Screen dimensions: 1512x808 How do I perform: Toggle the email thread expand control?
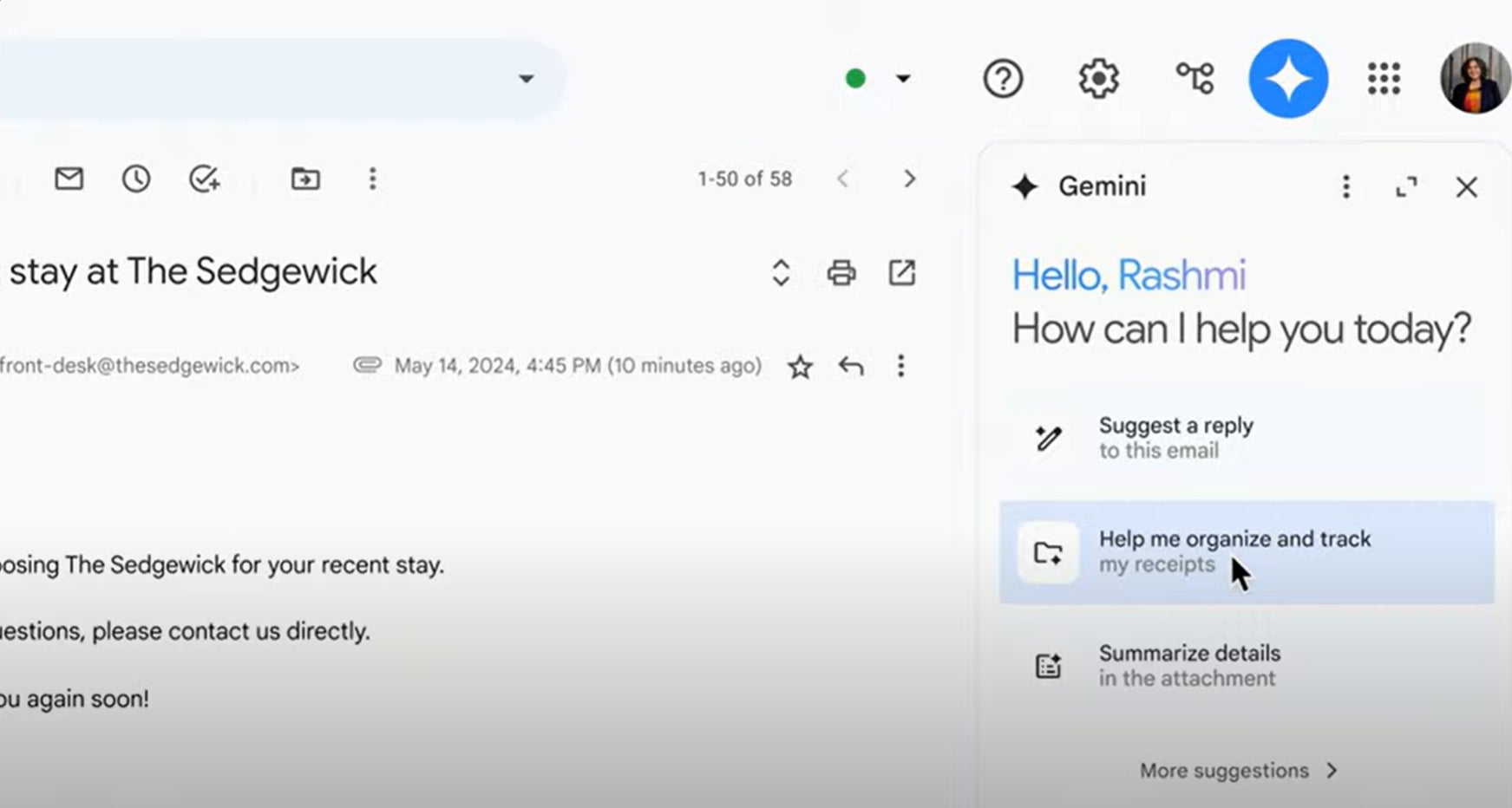coord(780,272)
